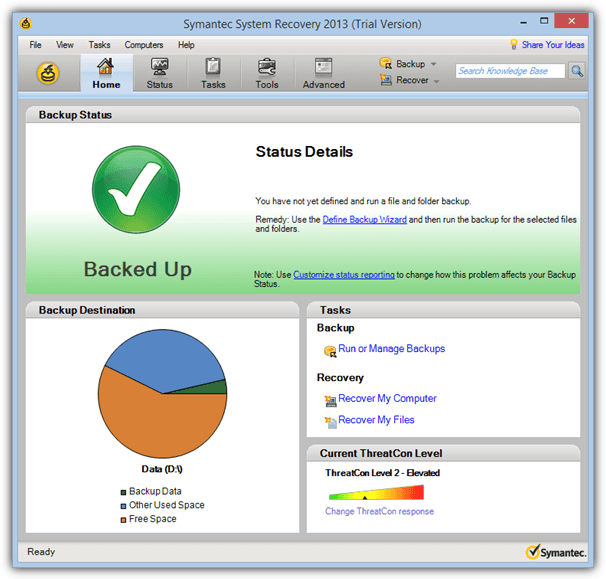Click the Recover My Files icon
Viewport: 606px width, 579px height.
[x=330, y=422]
